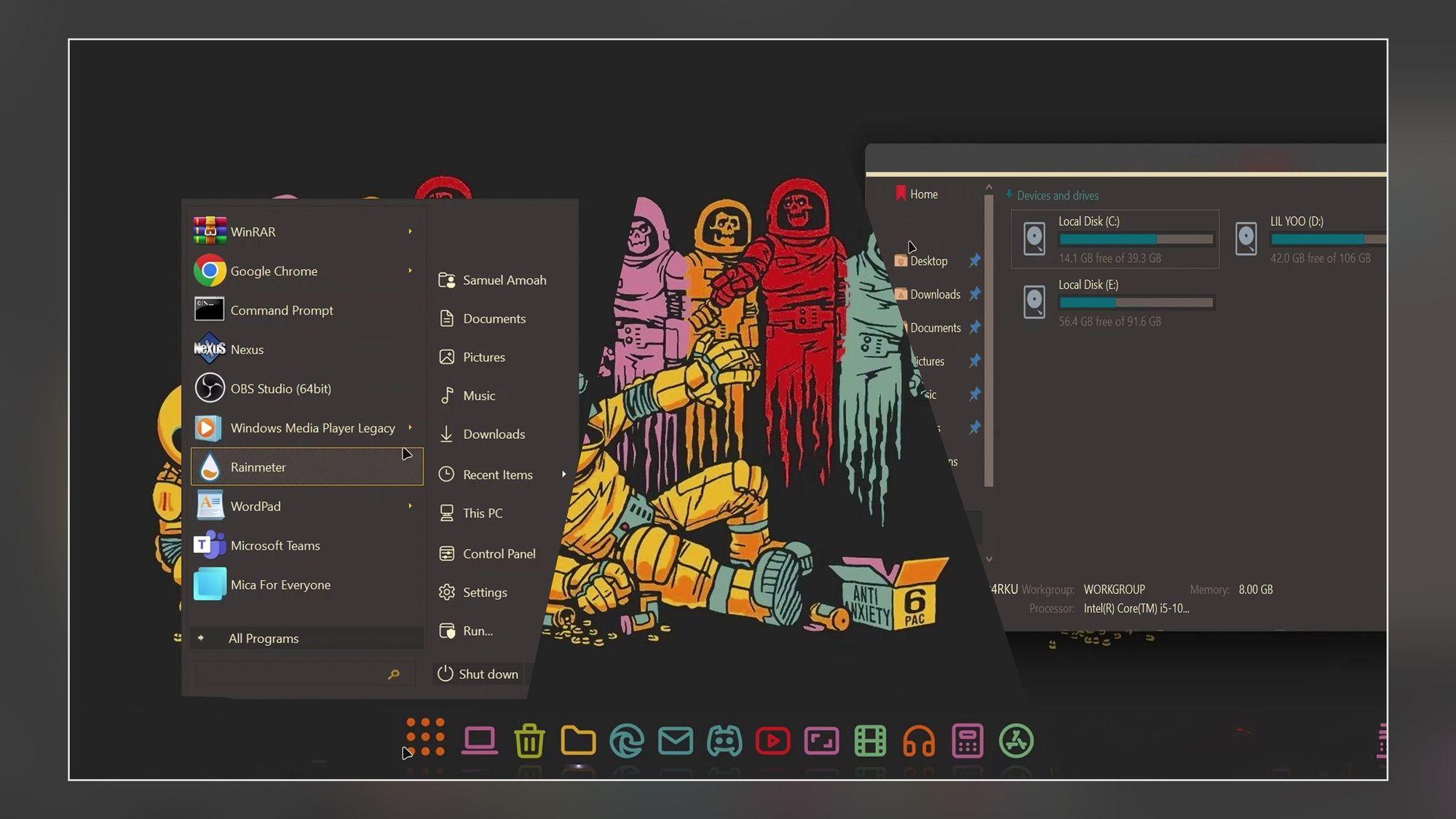This screenshot has height=819, width=1456.
Task: Launch Microsoft Teams
Action: click(306, 545)
